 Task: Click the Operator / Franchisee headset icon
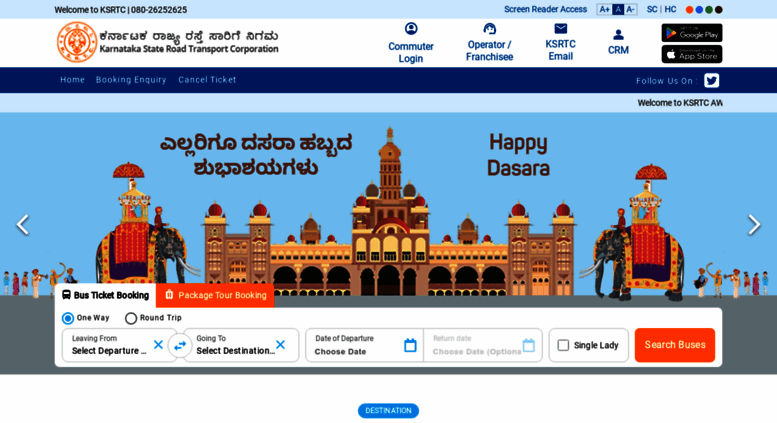tap(489, 29)
